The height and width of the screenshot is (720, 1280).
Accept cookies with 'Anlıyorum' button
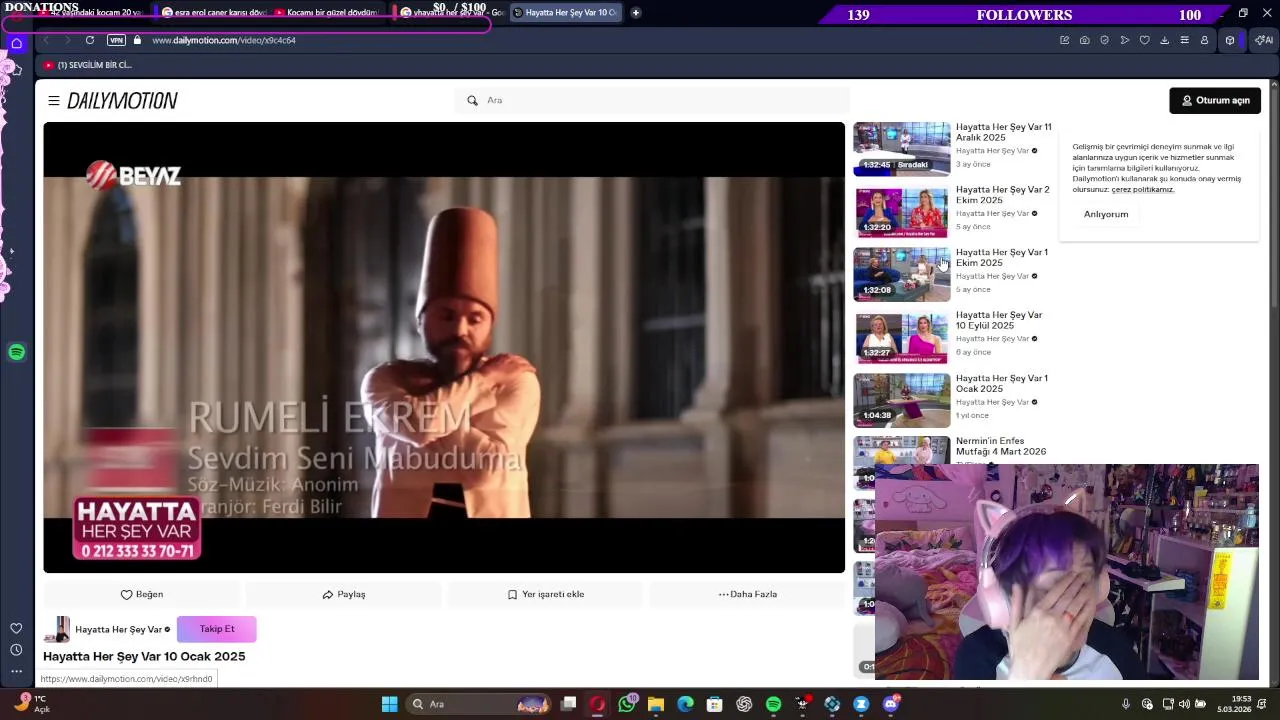[x=1105, y=214]
